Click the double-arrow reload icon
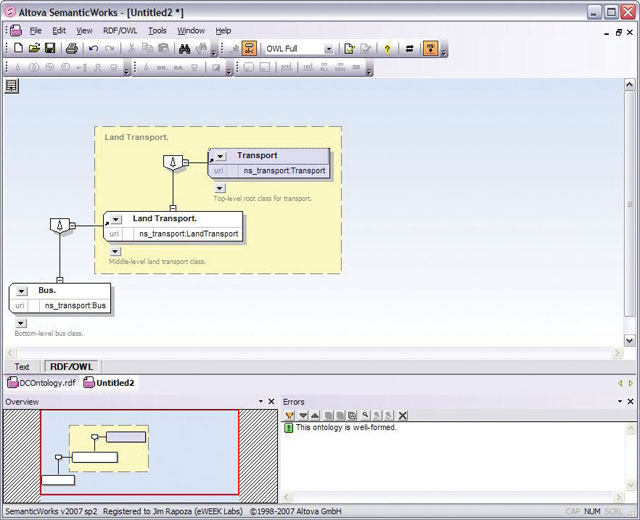The image size is (640, 520). coord(409,49)
